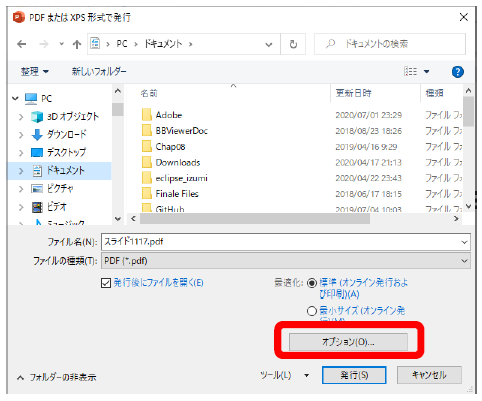Refresh the folder view
482x401 pixels.
point(293,44)
